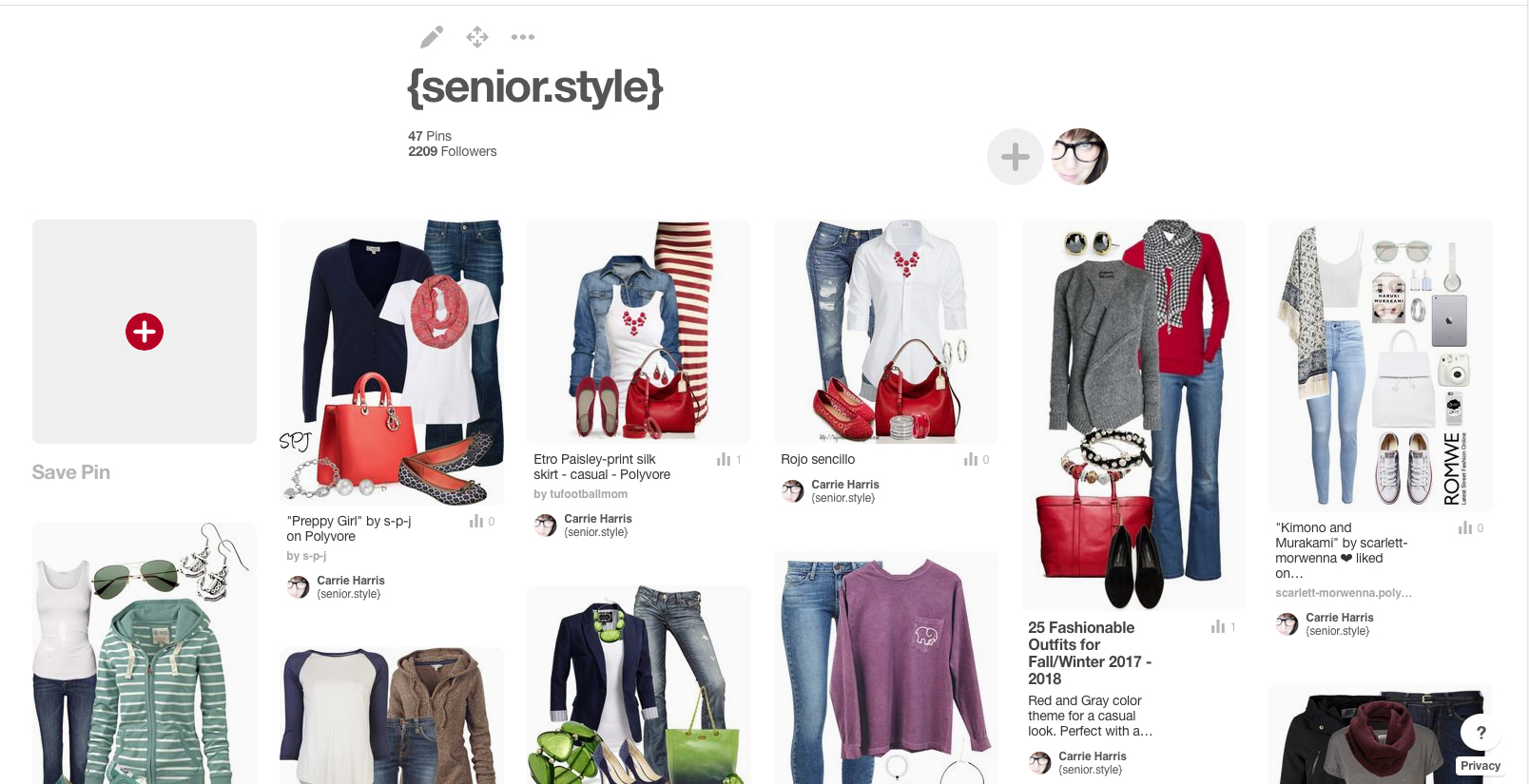This screenshot has height=784, width=1529.
Task: Open the "Preppy Girl" by s-p-j pin image
Action: (x=392, y=362)
